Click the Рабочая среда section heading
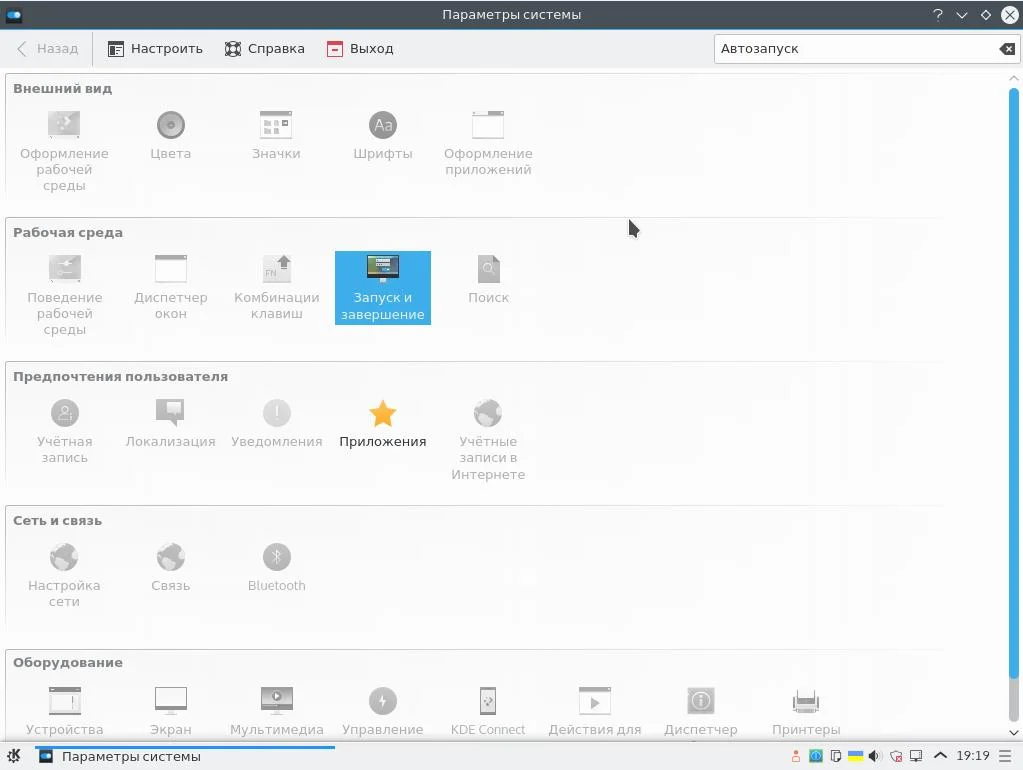 68,232
